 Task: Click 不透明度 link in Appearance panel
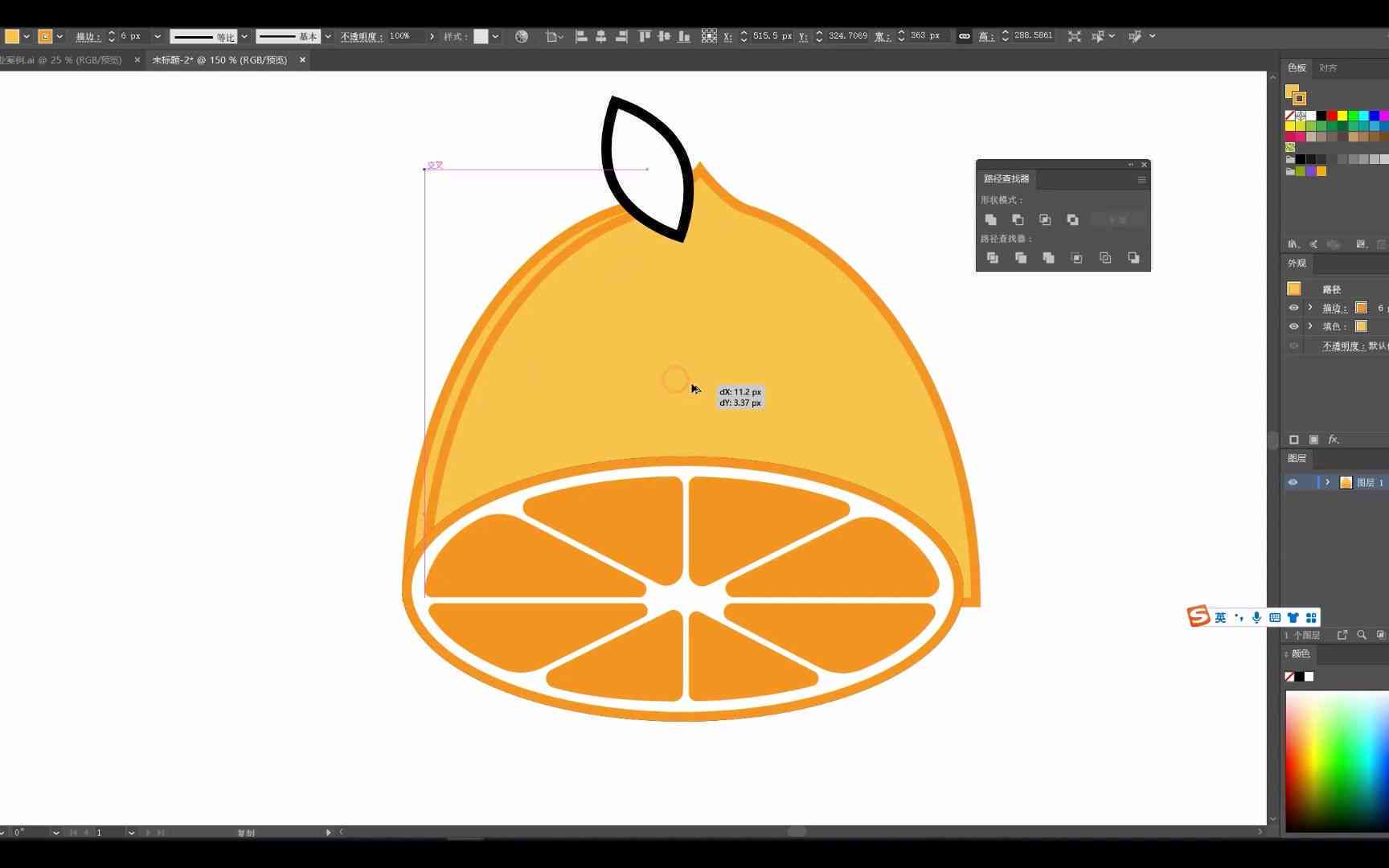1343,346
